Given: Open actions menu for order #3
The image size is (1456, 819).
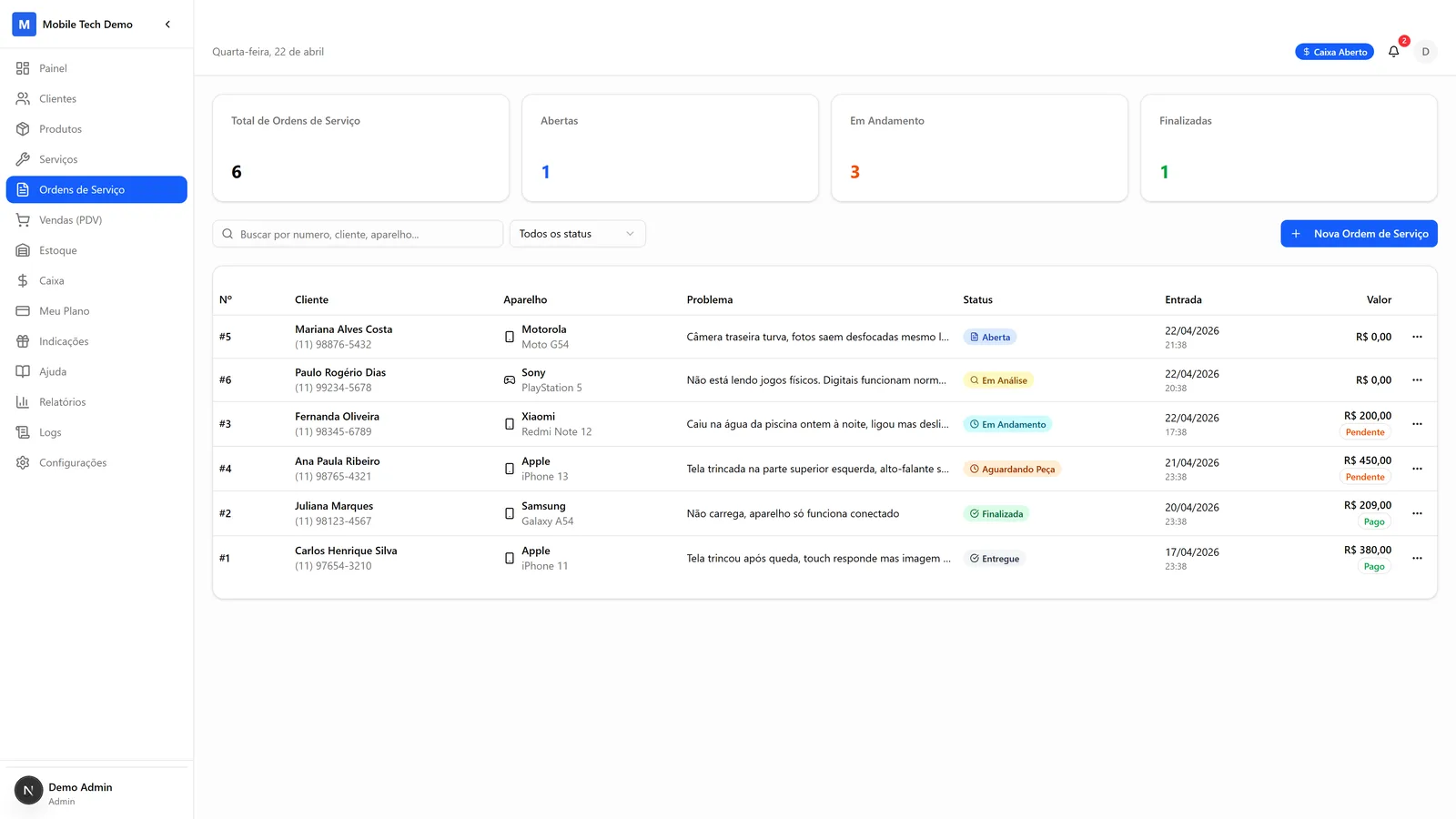Looking at the screenshot, I should click(1417, 424).
